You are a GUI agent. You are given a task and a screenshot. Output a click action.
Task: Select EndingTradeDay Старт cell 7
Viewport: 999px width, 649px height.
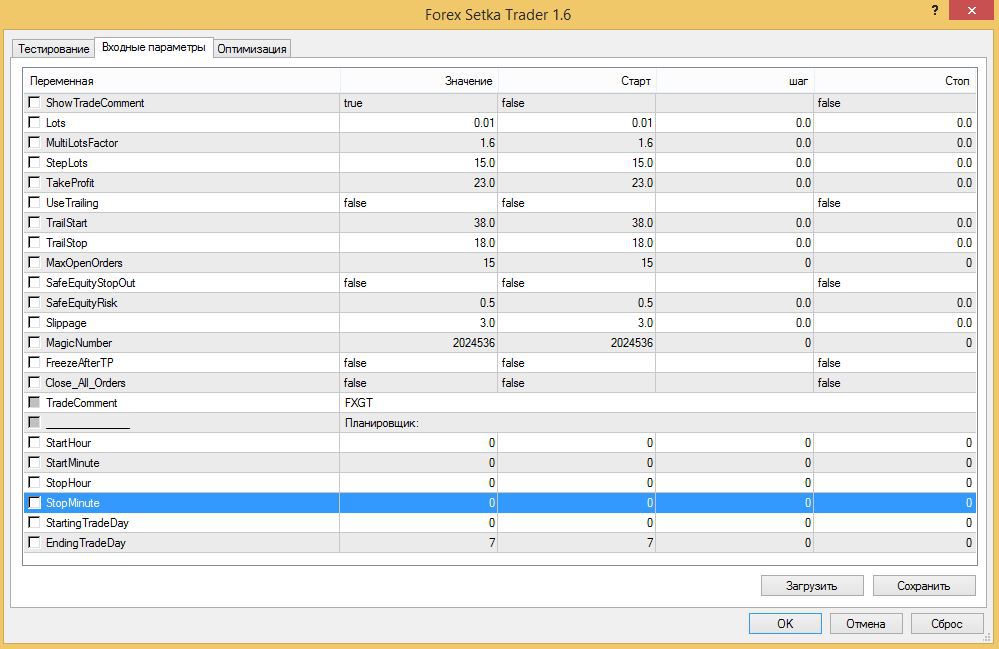tap(577, 543)
